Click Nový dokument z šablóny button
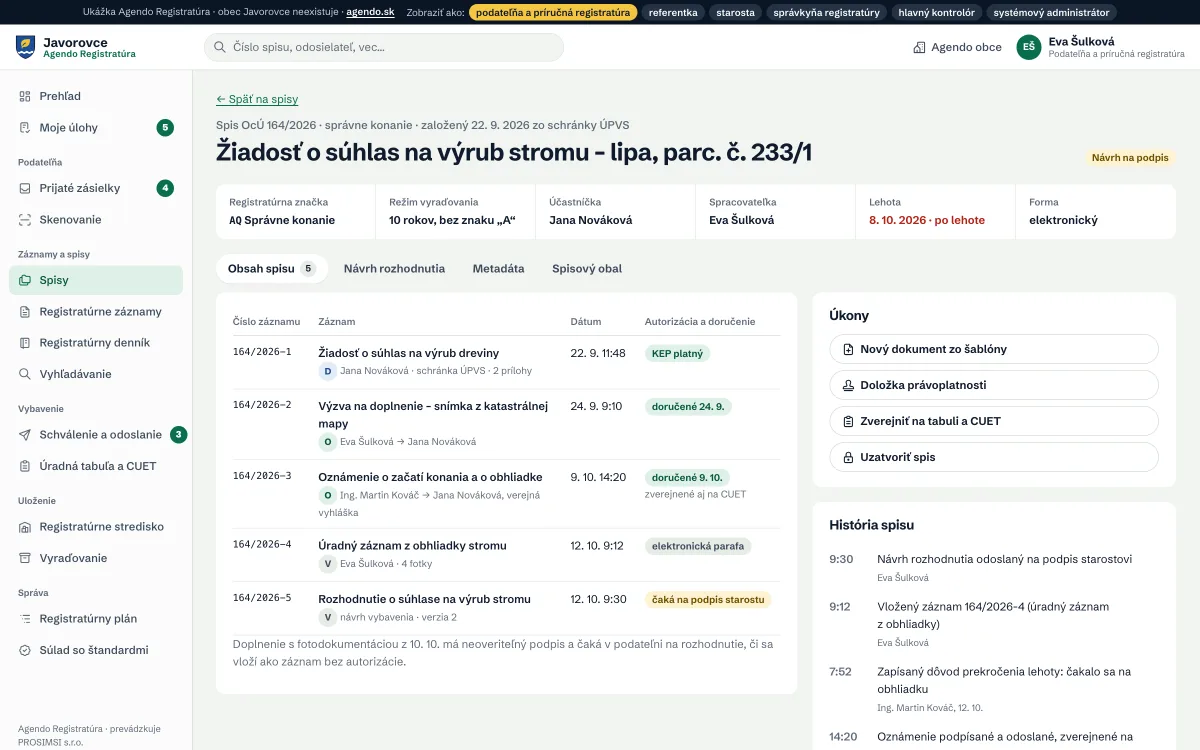 pos(994,349)
